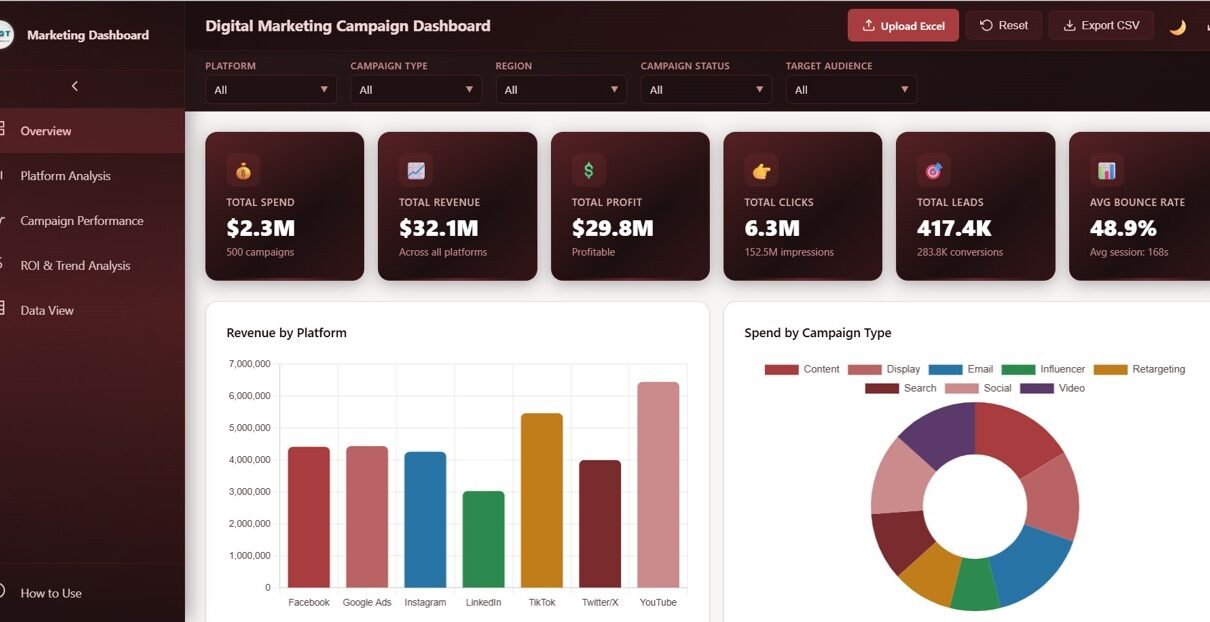Screen dimensions: 1210x622
Task: Open the Region filter dropdown
Action: (561, 90)
